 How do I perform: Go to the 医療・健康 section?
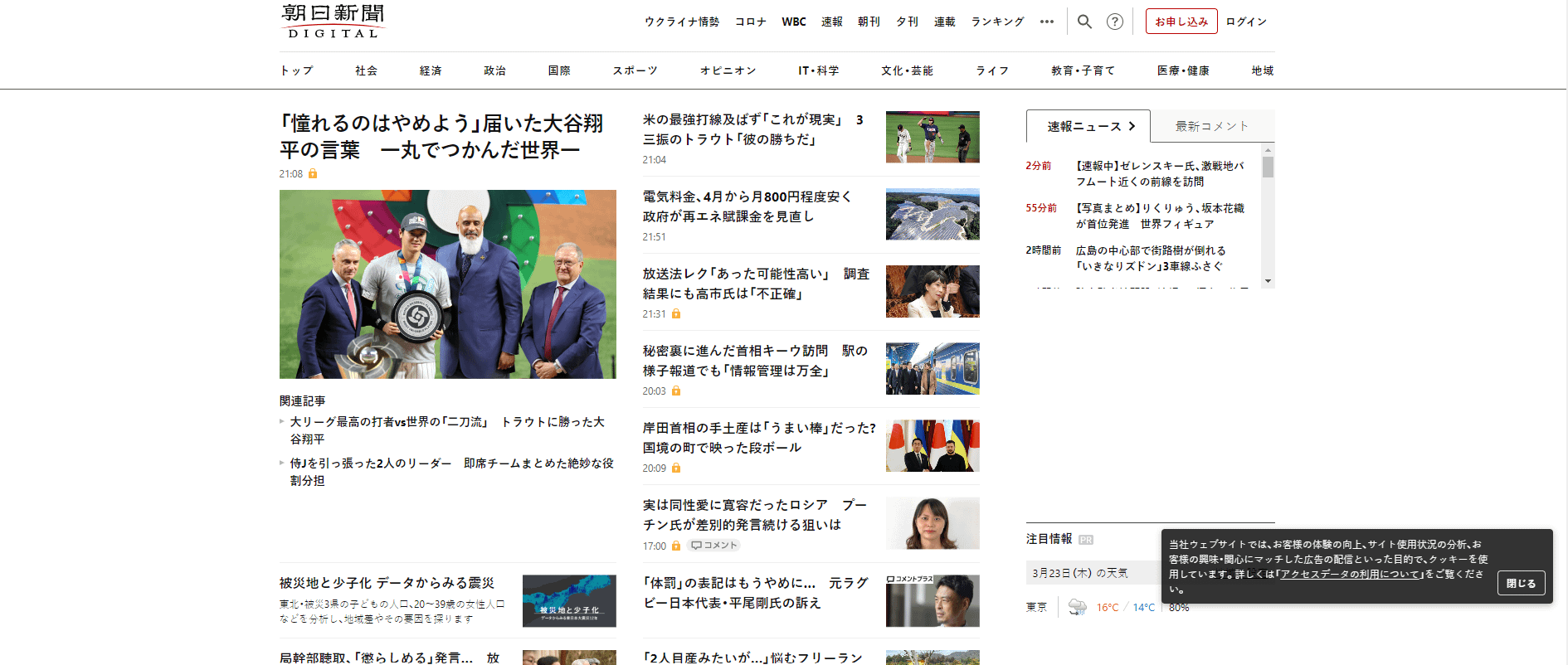tap(1183, 70)
